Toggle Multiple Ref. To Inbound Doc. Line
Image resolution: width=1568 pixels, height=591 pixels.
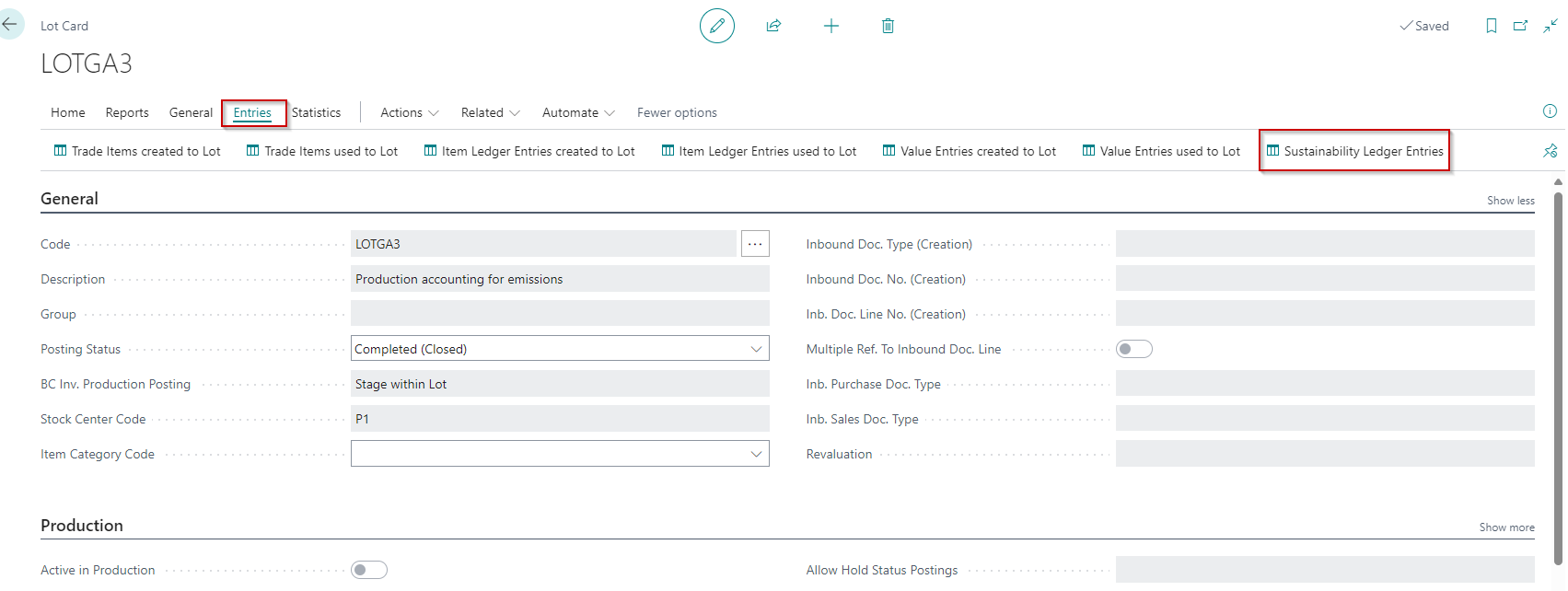[1133, 349]
